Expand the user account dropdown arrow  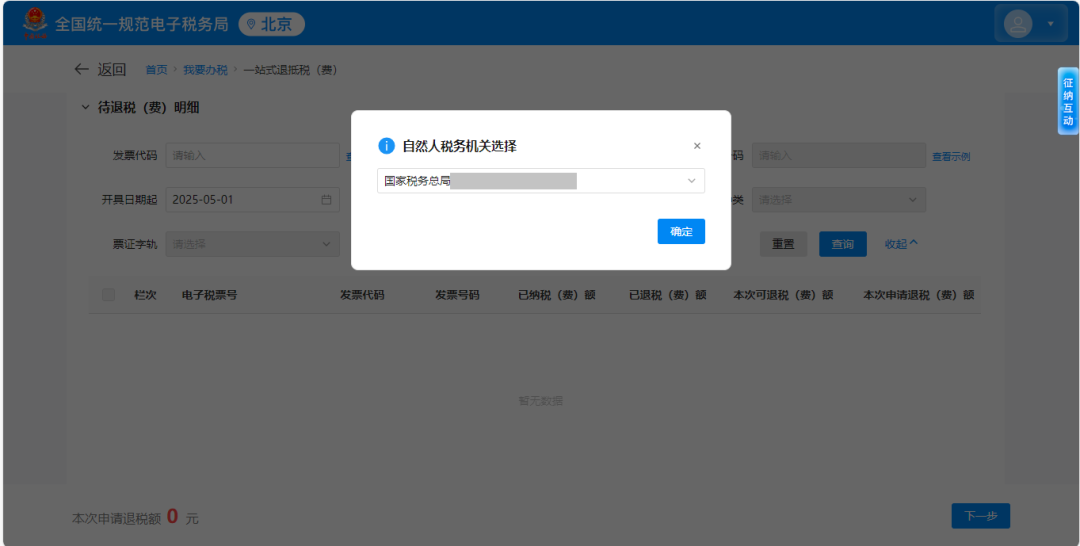pyautogui.click(x=1050, y=24)
